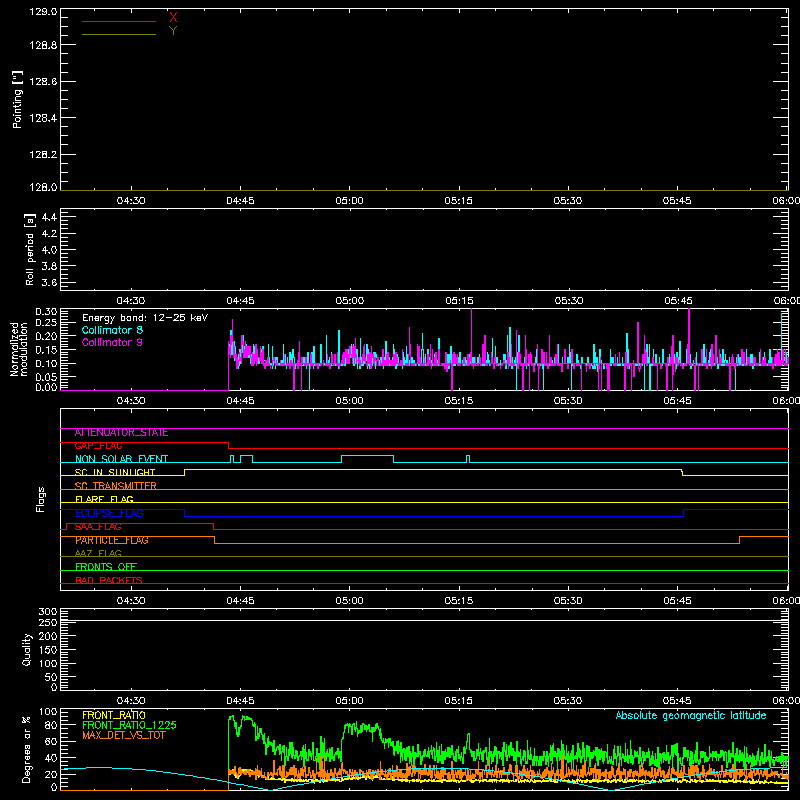Click the PARTICLE_FLAG label
This screenshot has height=800, width=800.
coord(112,540)
